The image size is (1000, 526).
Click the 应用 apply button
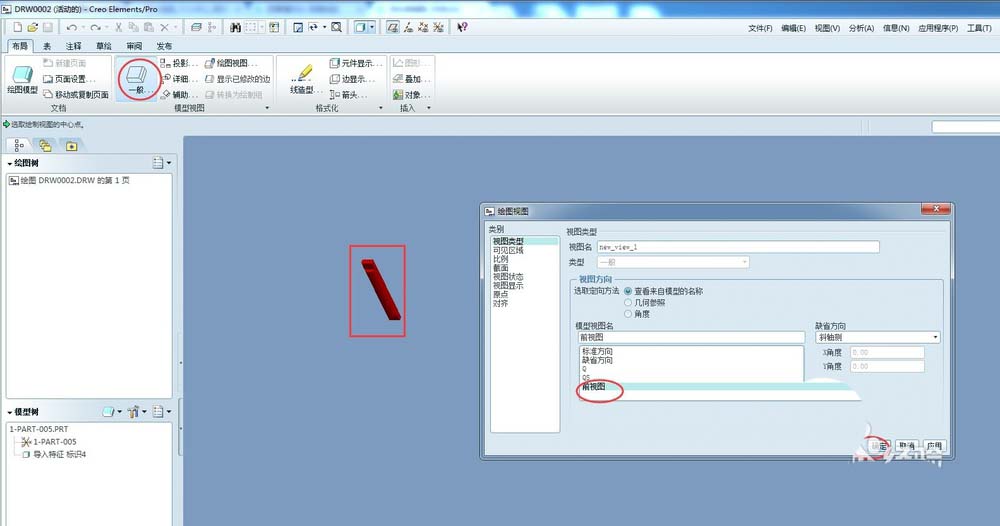pos(934,446)
